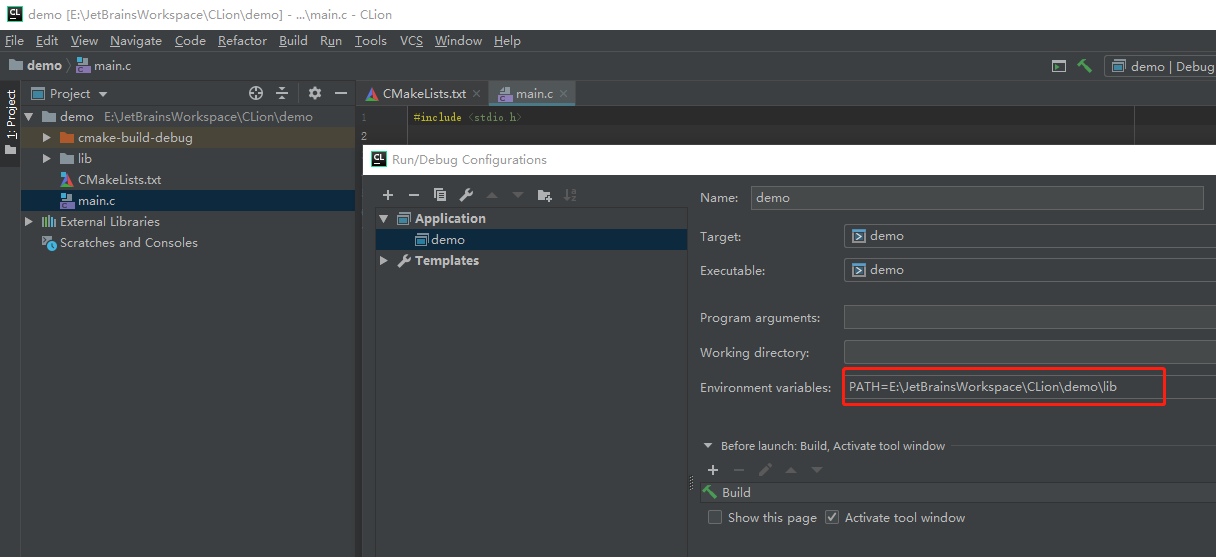Select Build entry in before-launch list
The image size is (1216, 557).
point(958,492)
